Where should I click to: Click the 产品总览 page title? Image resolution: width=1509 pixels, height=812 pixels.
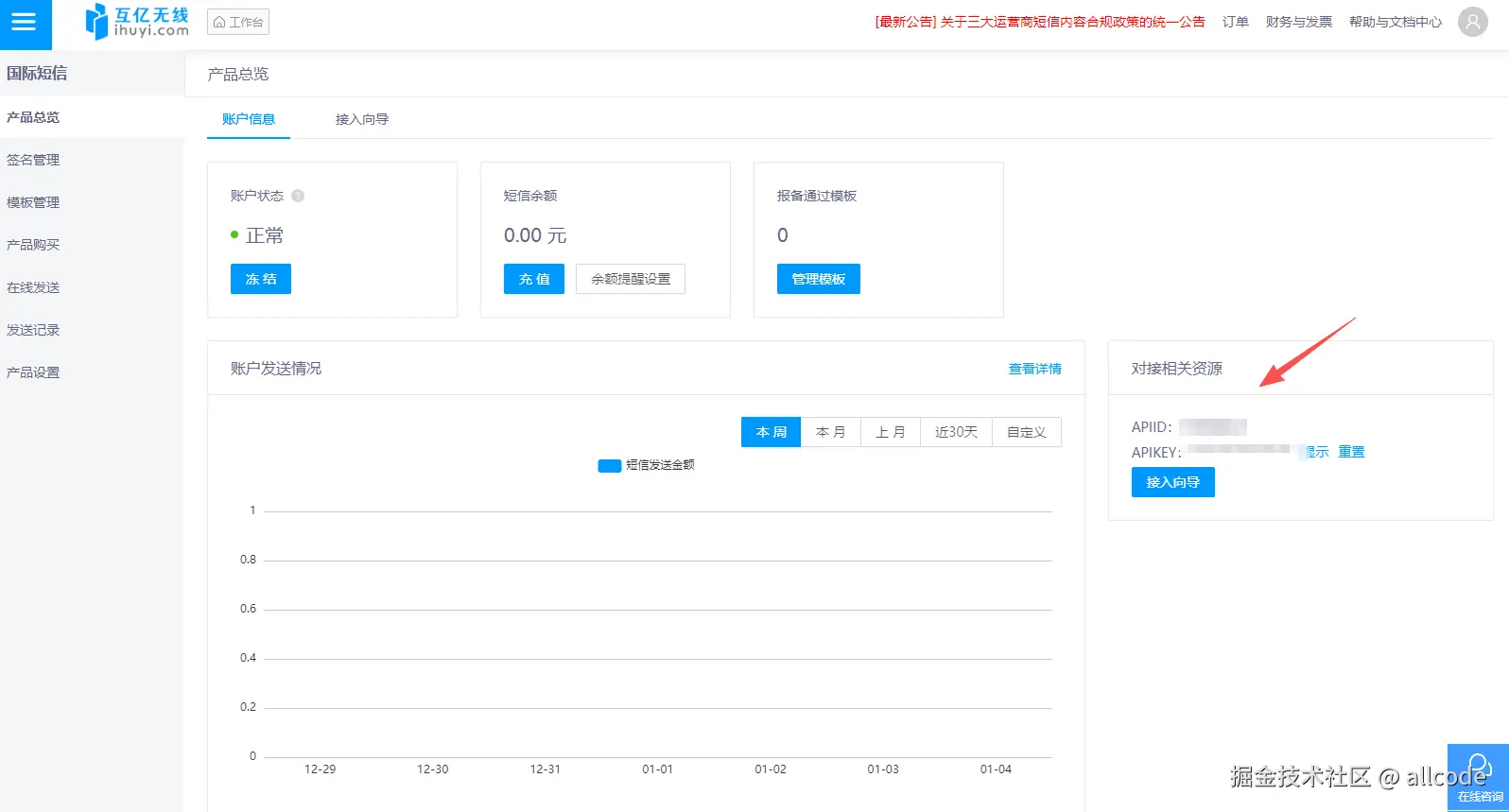(x=238, y=74)
